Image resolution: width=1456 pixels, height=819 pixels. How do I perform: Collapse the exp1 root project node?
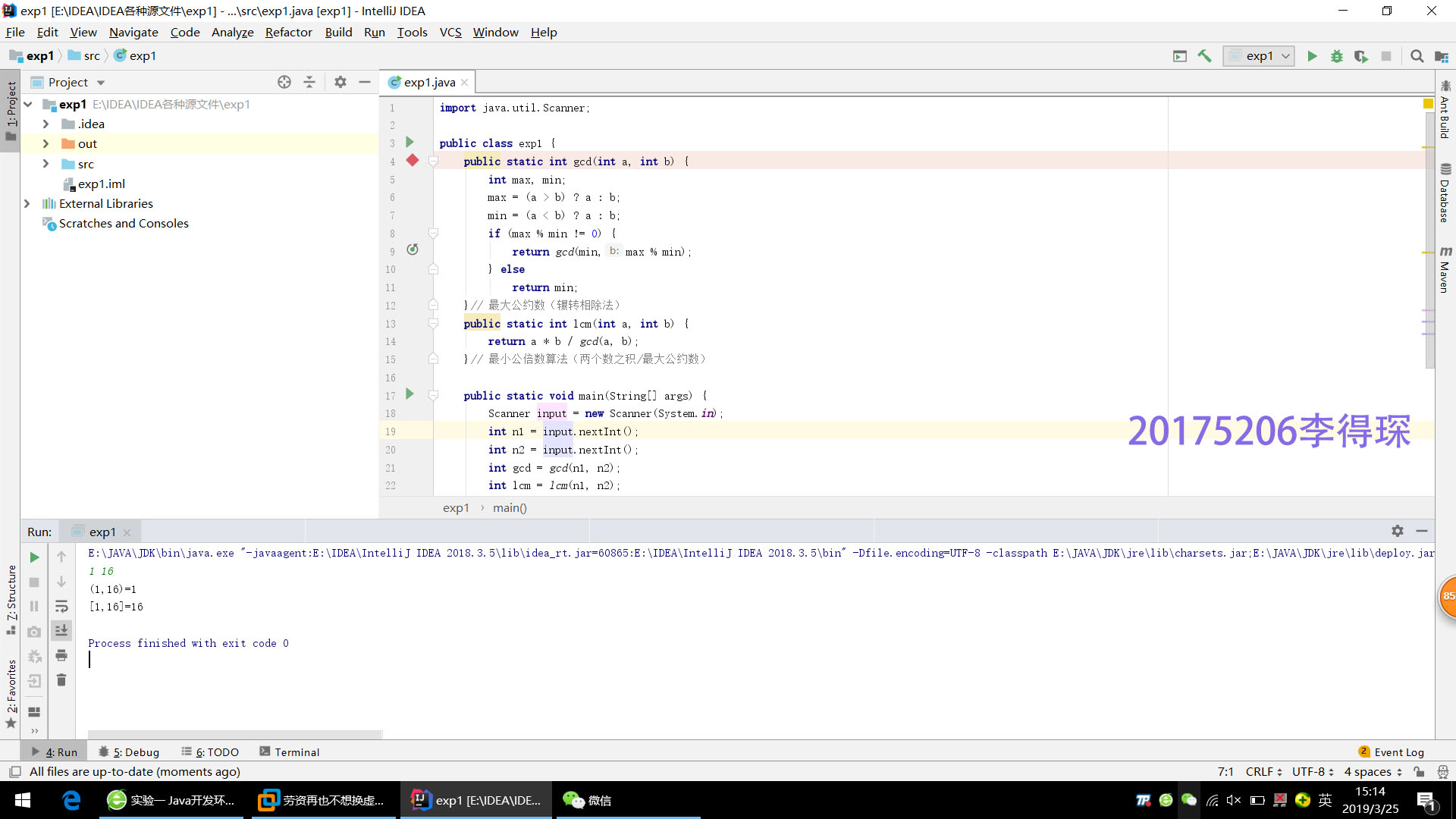point(28,105)
